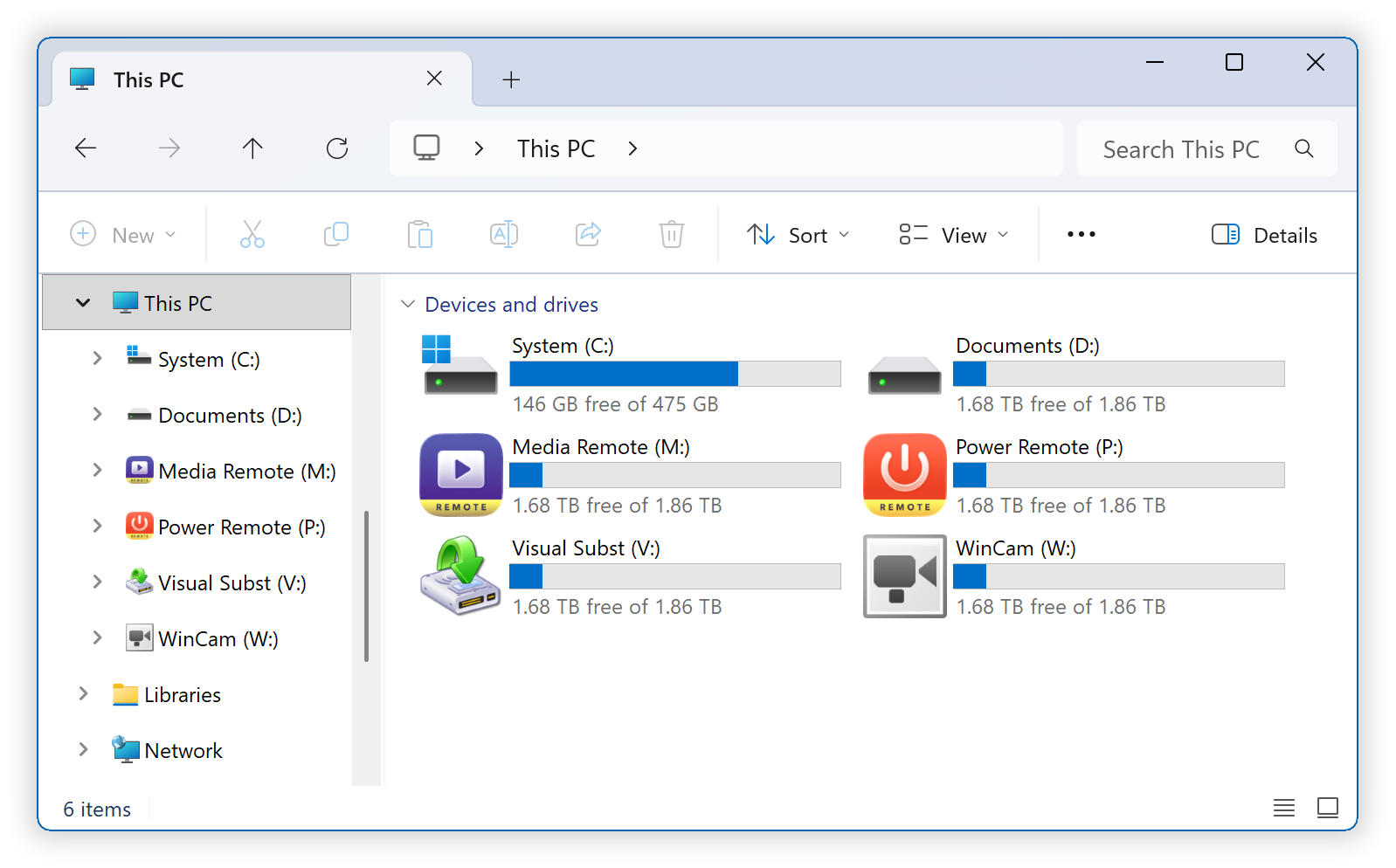1396x868 pixels.
Task: Select the Documents (D:) drive icon
Action: [904, 375]
